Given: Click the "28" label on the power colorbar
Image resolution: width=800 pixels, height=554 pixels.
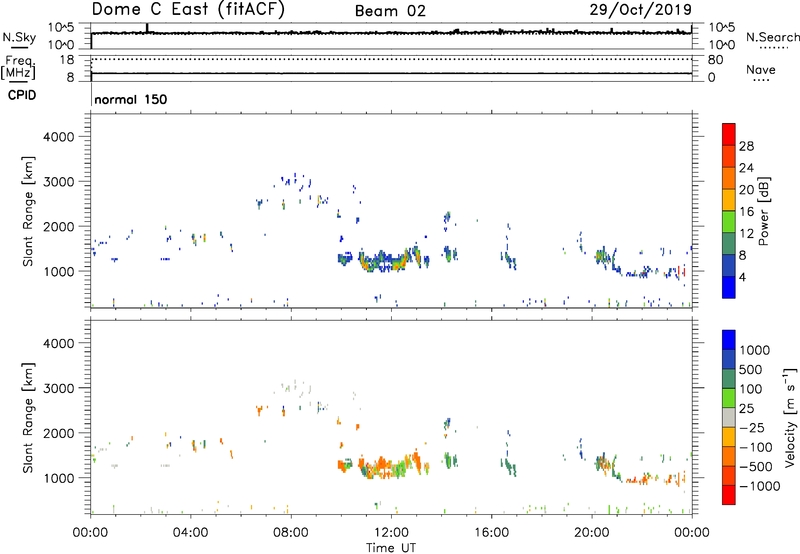Looking at the screenshot, I should click(x=746, y=146).
